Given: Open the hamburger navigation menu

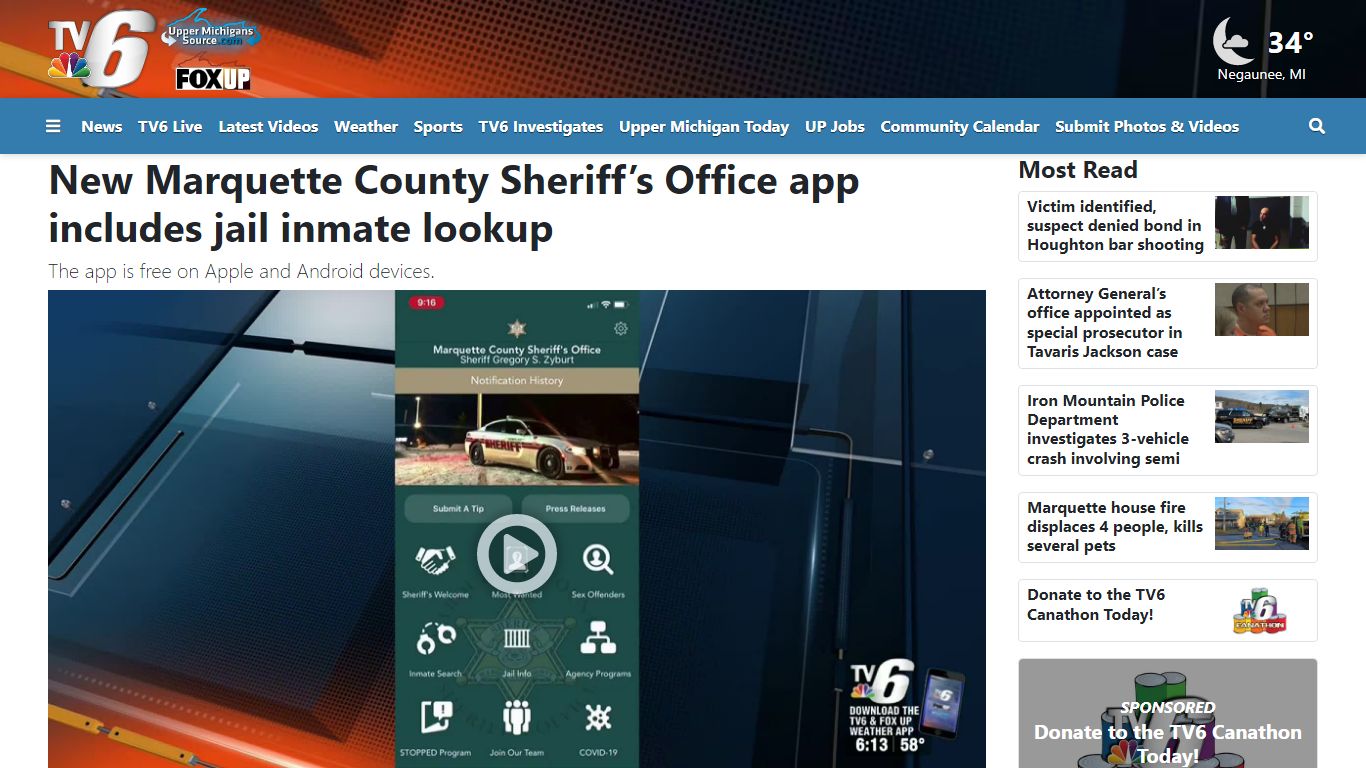Looking at the screenshot, I should (x=53, y=126).
